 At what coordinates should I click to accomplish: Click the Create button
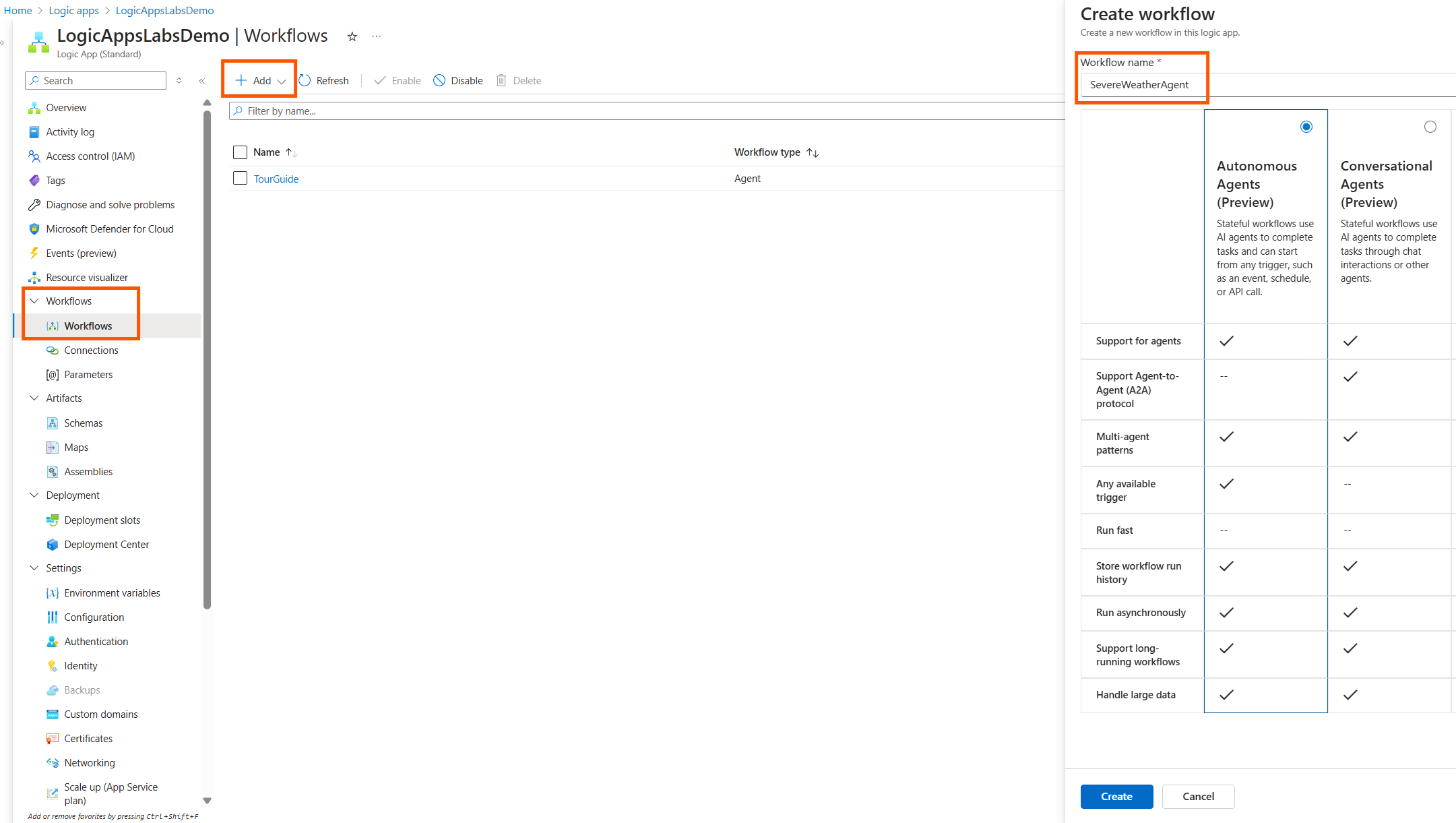(1116, 796)
